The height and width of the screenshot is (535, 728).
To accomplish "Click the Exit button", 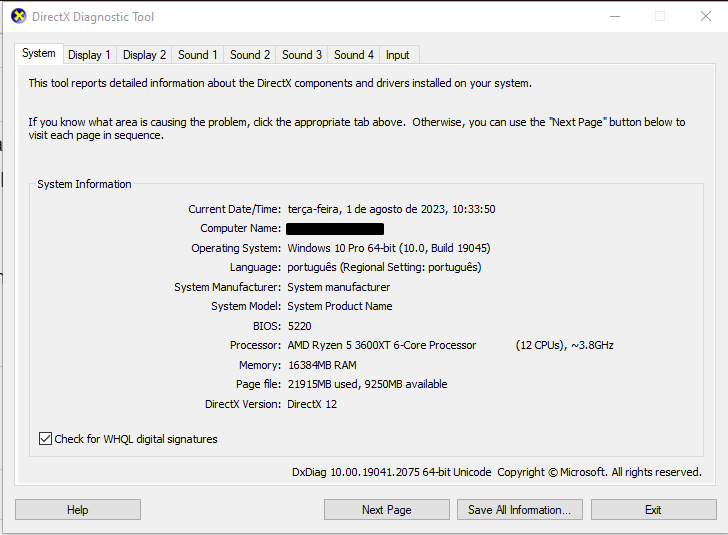I will pos(653,509).
